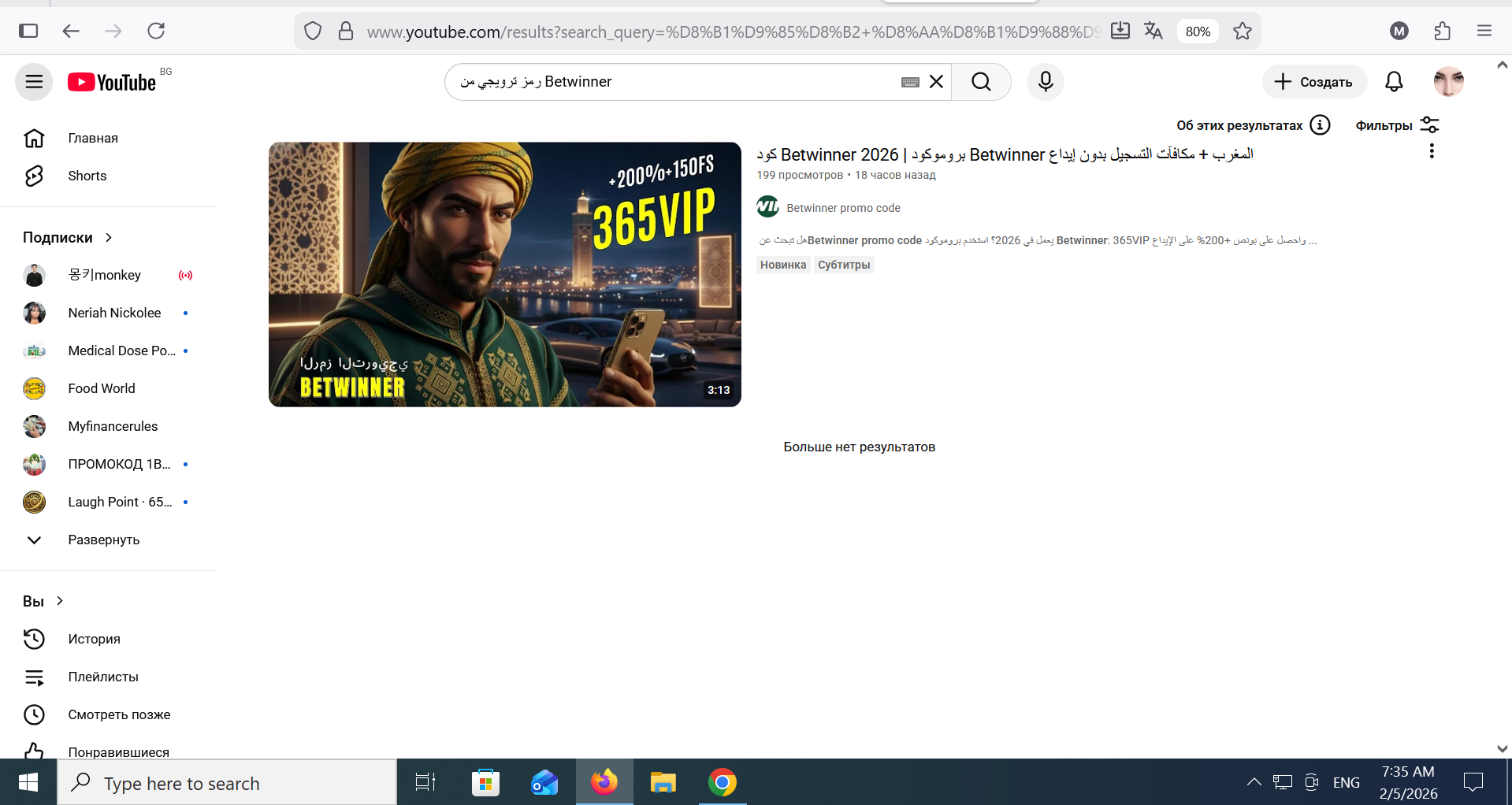Viewport: 1512px width, 805px height.
Task: Visit the Betwinner promo code channel
Action: pyautogui.click(x=843, y=208)
